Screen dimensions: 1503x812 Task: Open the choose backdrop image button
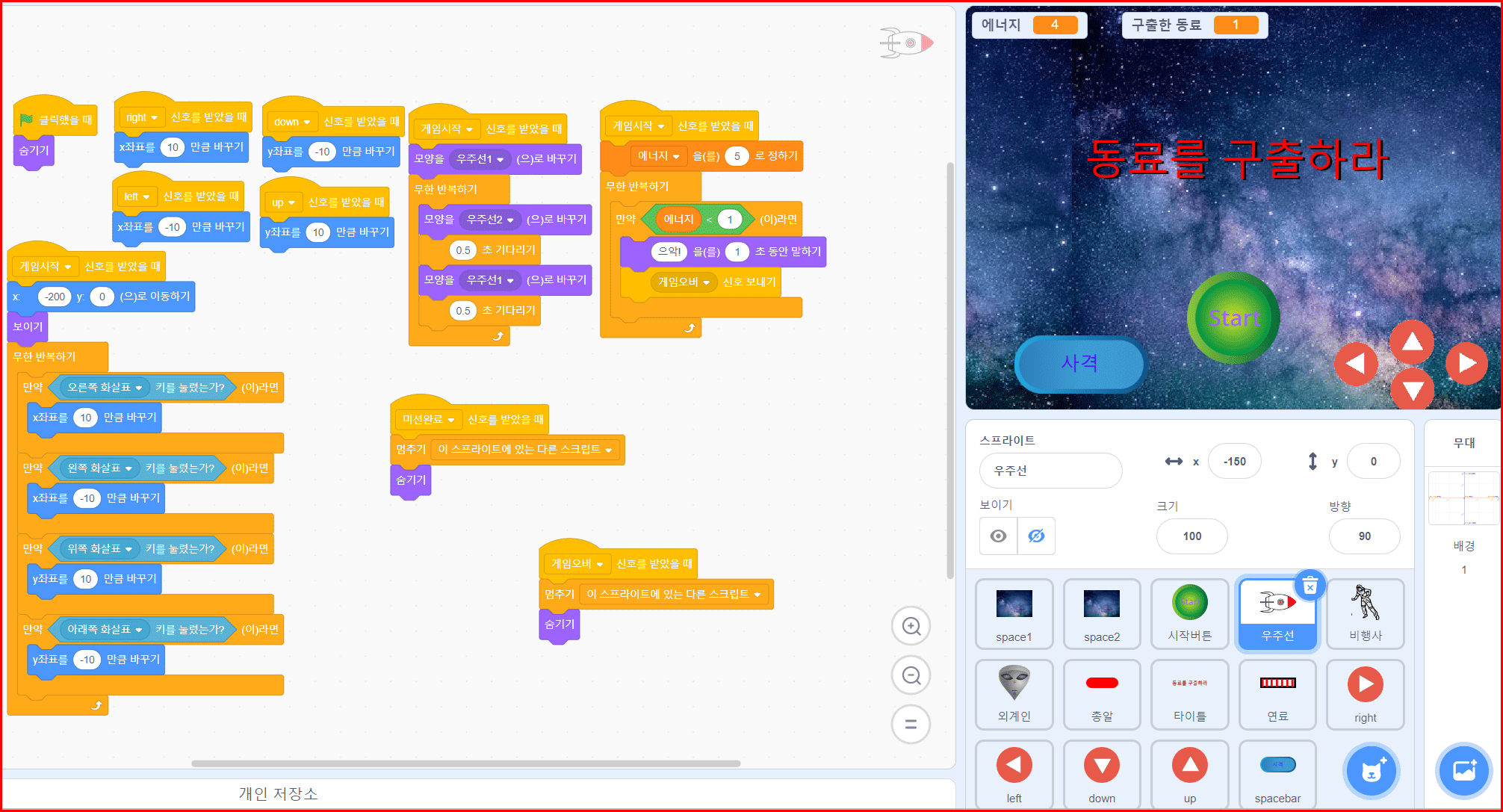coord(1463,771)
